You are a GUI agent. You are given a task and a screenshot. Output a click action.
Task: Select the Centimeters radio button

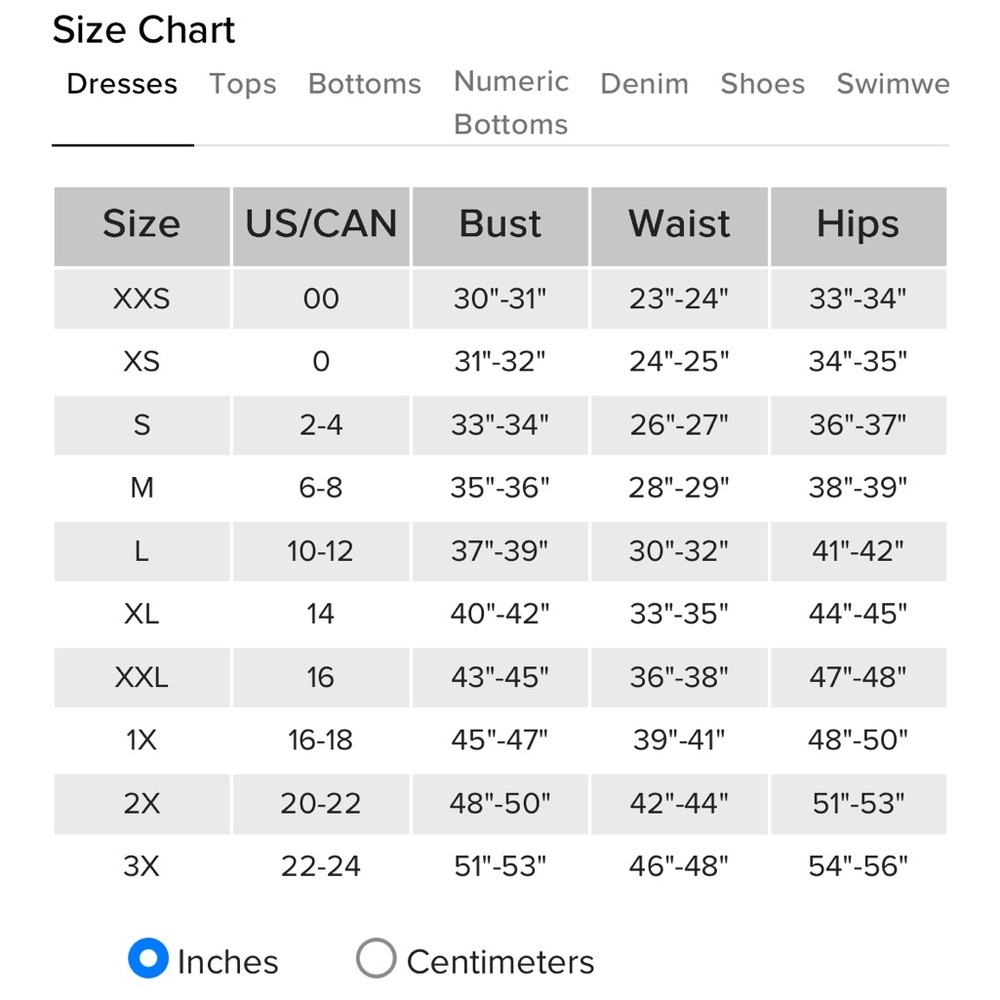pos(376,958)
